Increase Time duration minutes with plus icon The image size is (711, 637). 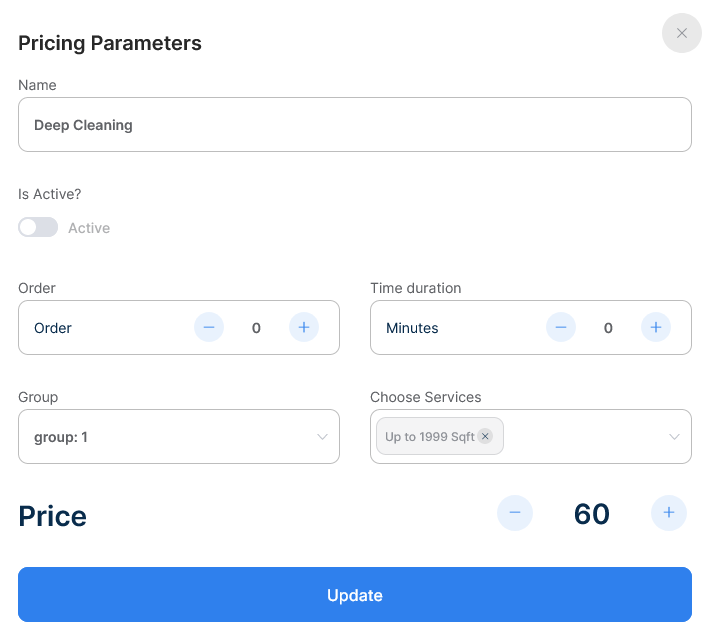click(656, 327)
